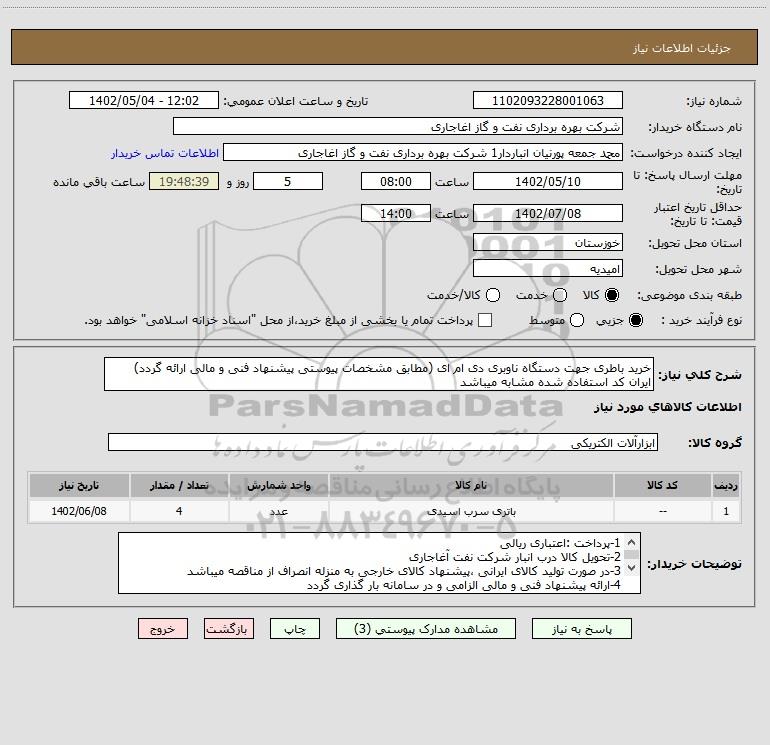Click the اطلاعات کالاهای مورد نیاز heading
This screenshot has height=745, width=770.
[668, 407]
